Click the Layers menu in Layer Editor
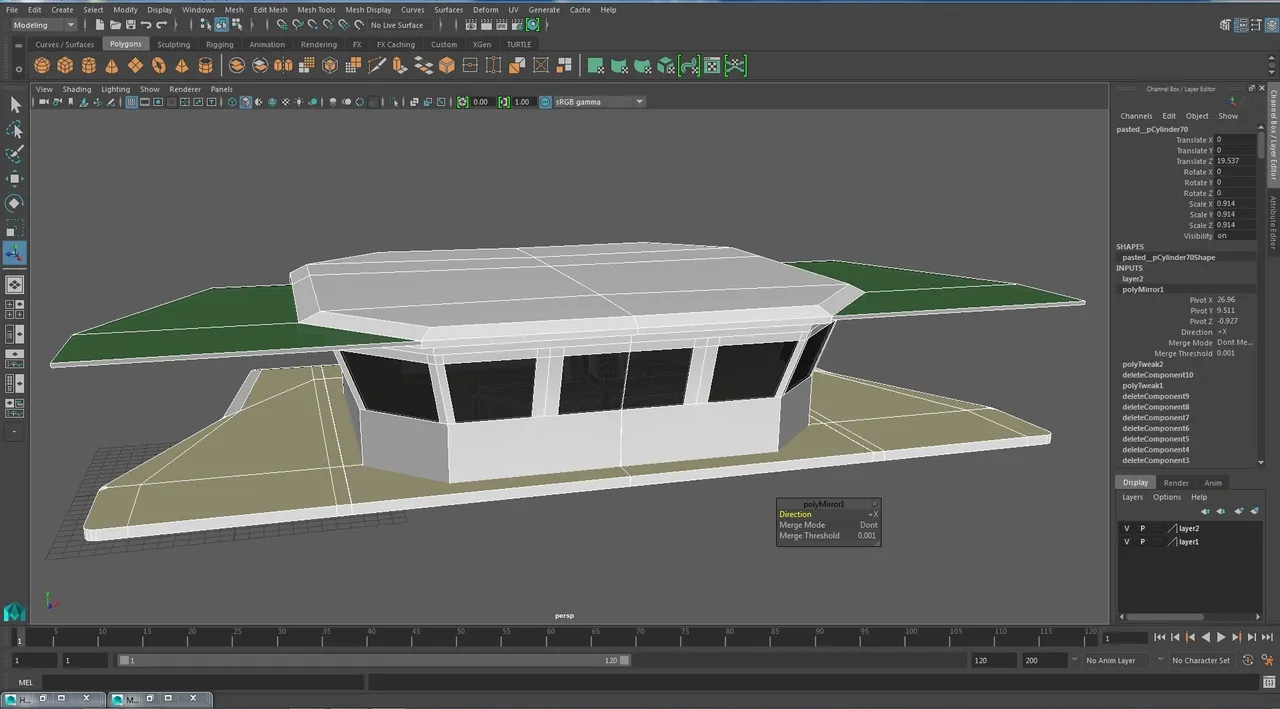Image resolution: width=1280 pixels, height=709 pixels. (1132, 497)
